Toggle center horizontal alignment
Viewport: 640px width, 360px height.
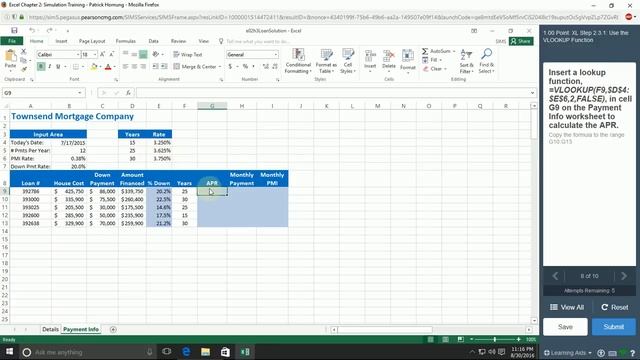tap(134, 67)
